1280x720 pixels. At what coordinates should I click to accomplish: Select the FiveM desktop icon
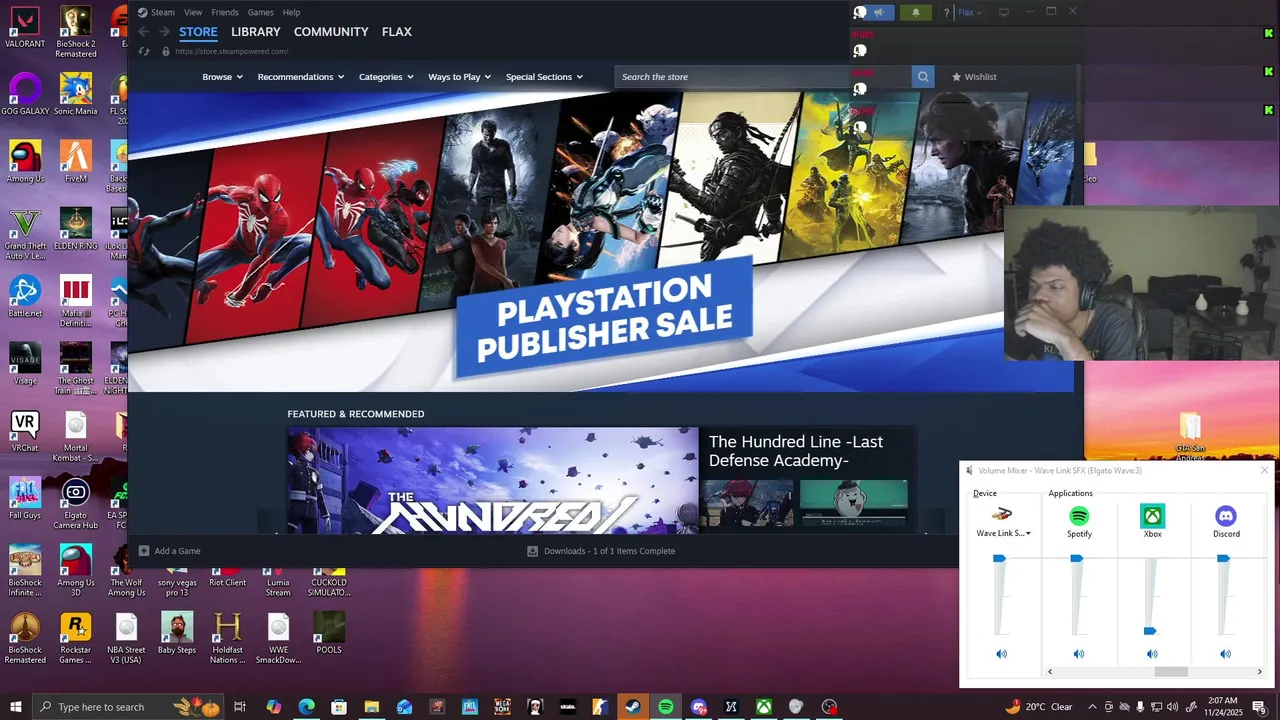pos(76,162)
